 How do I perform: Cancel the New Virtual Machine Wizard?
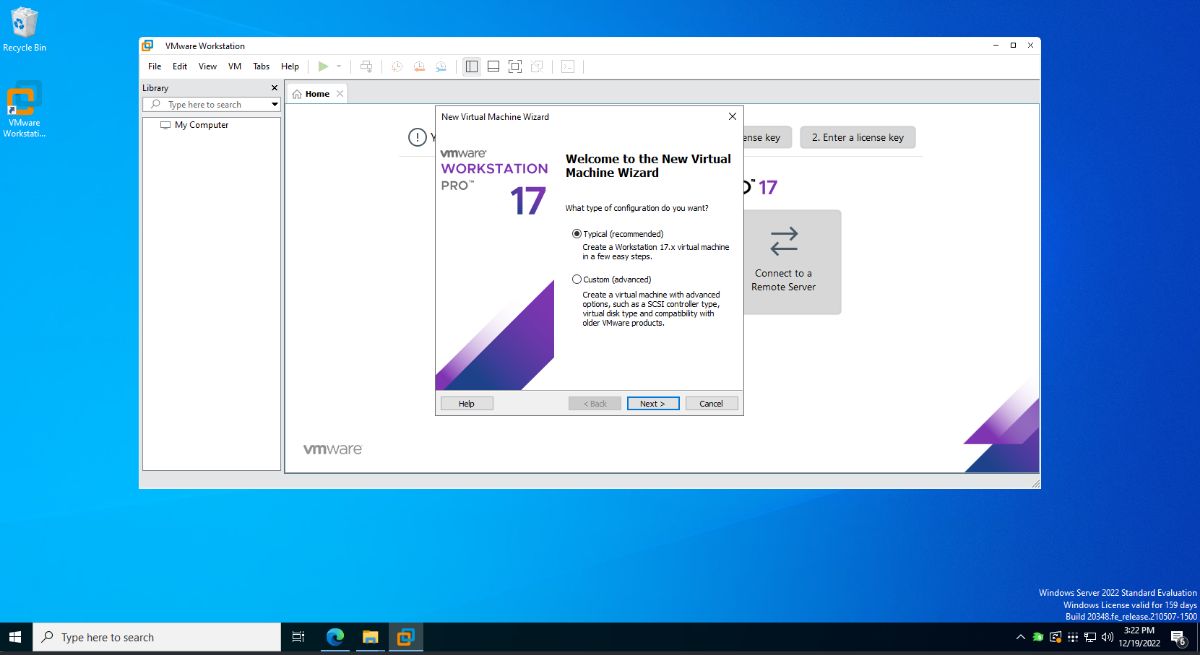[711, 403]
